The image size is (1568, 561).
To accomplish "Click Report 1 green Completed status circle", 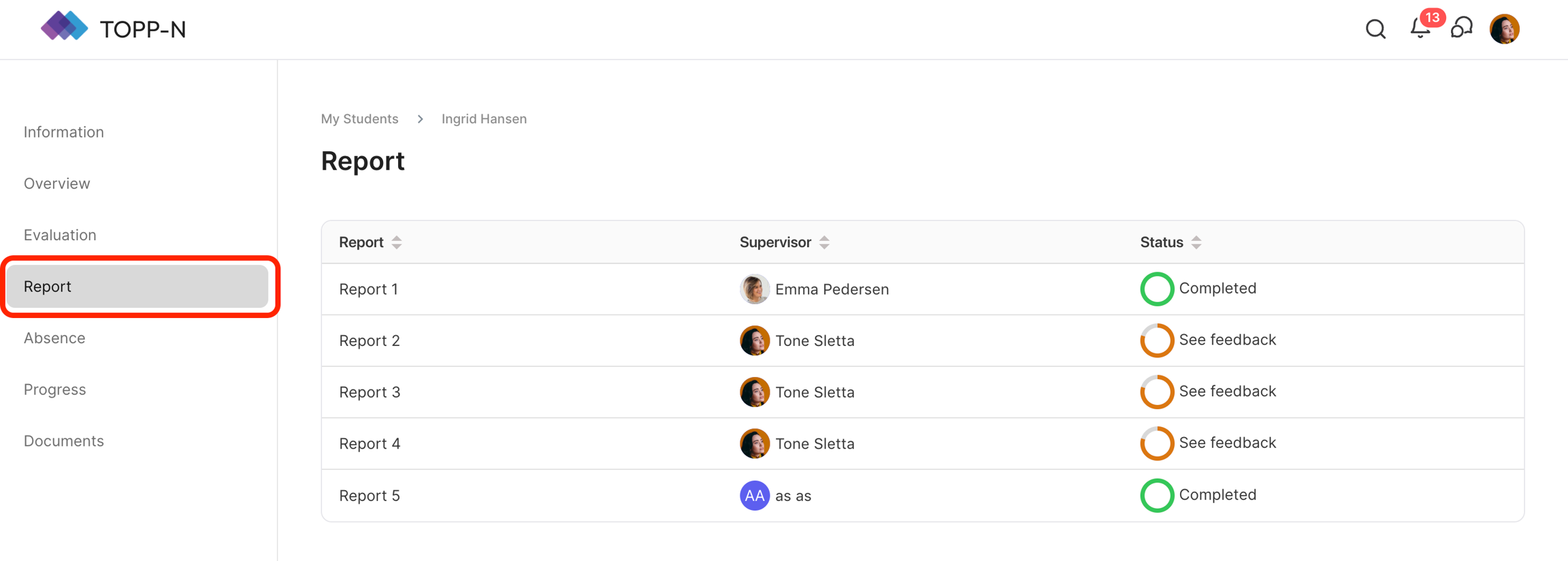I will 1157,289.
